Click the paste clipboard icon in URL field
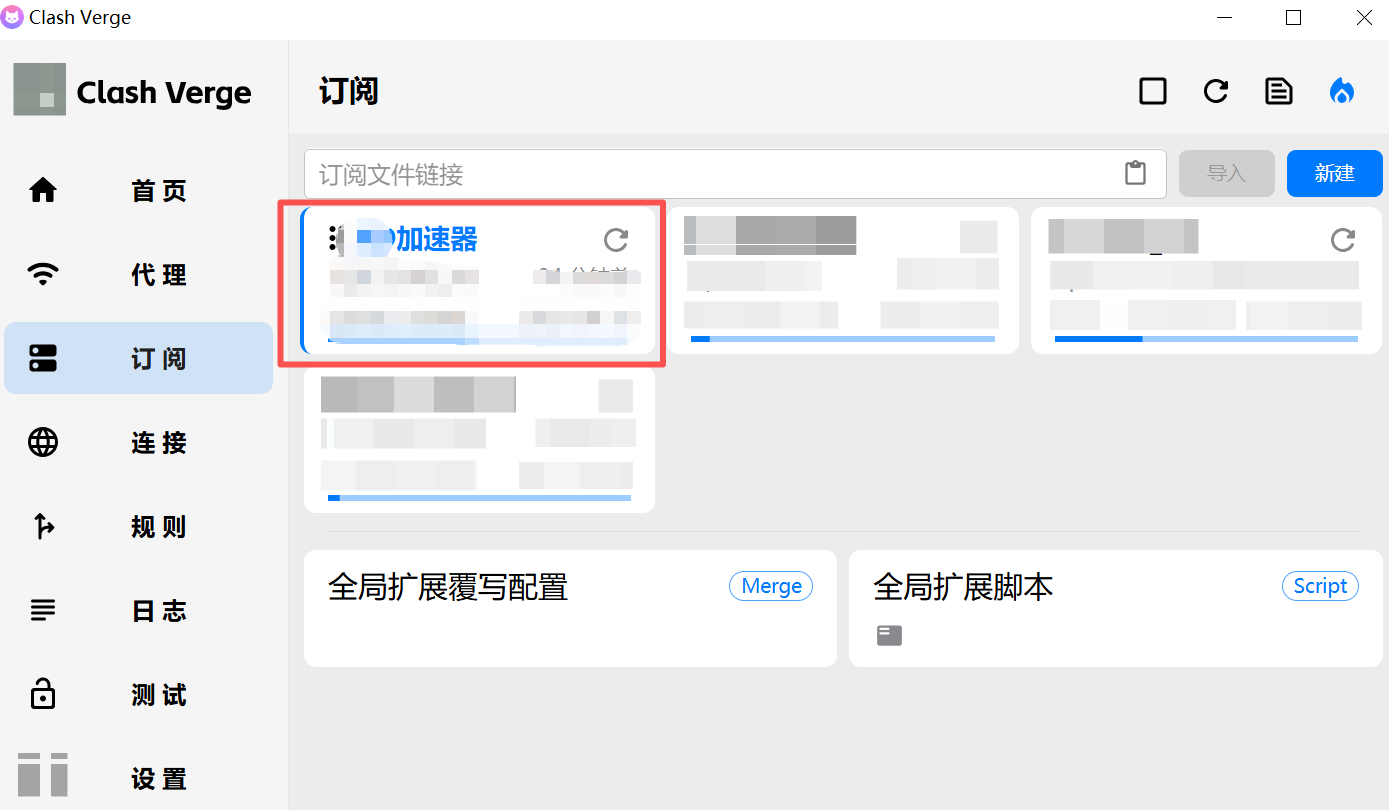Image resolution: width=1389 pixels, height=810 pixels. [1135, 173]
